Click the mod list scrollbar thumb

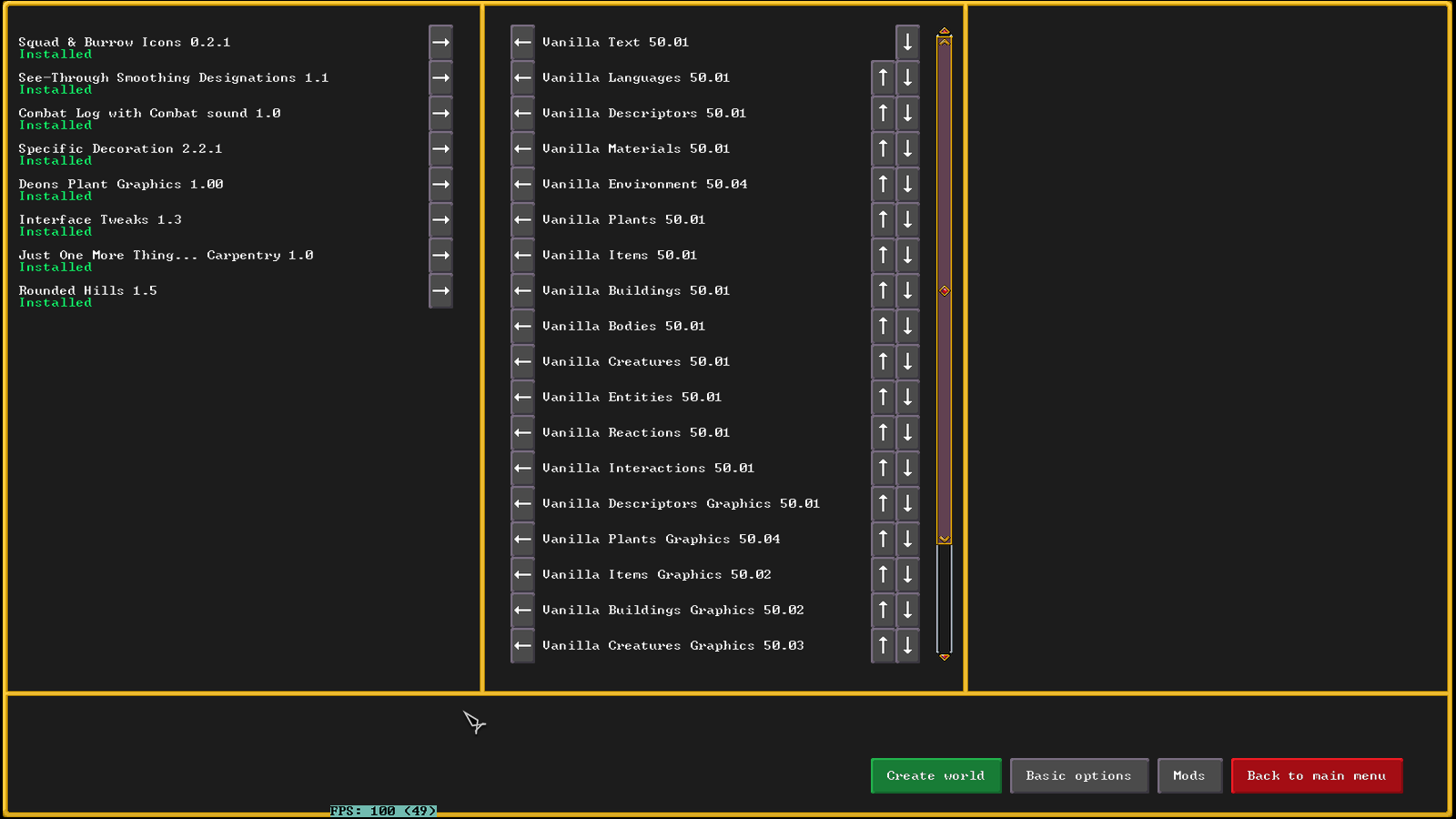(x=945, y=290)
